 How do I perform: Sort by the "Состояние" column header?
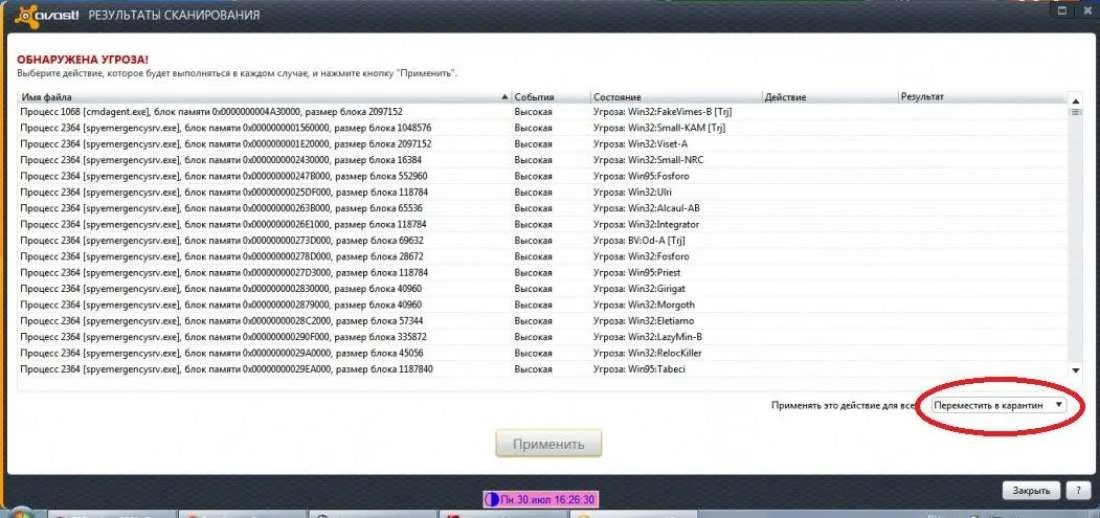[675, 97]
